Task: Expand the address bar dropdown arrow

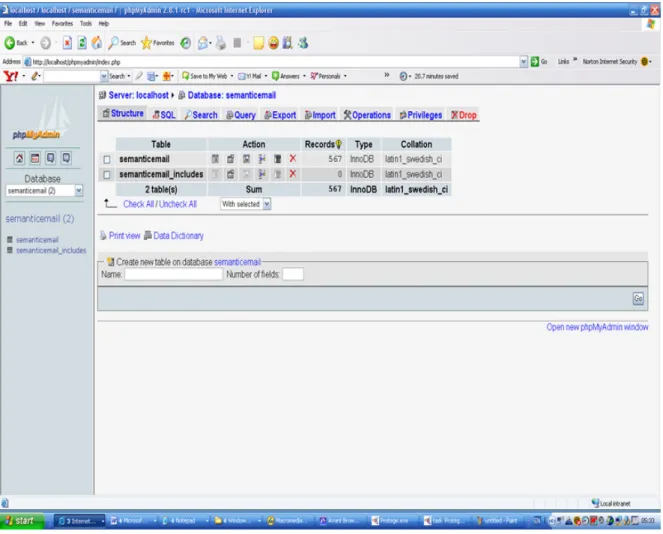Action: tap(524, 62)
